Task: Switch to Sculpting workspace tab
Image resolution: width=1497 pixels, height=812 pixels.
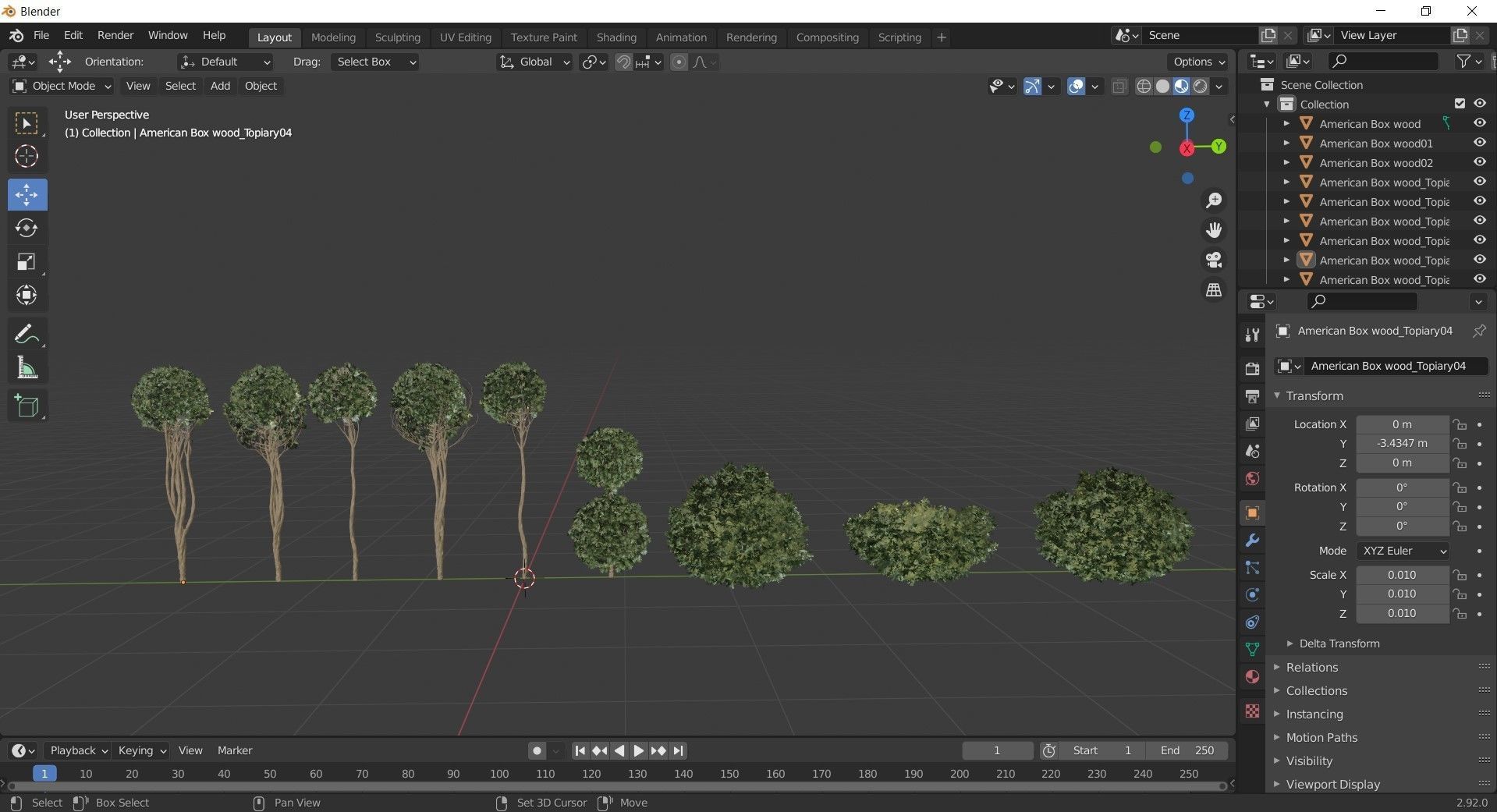Action: 397,37
